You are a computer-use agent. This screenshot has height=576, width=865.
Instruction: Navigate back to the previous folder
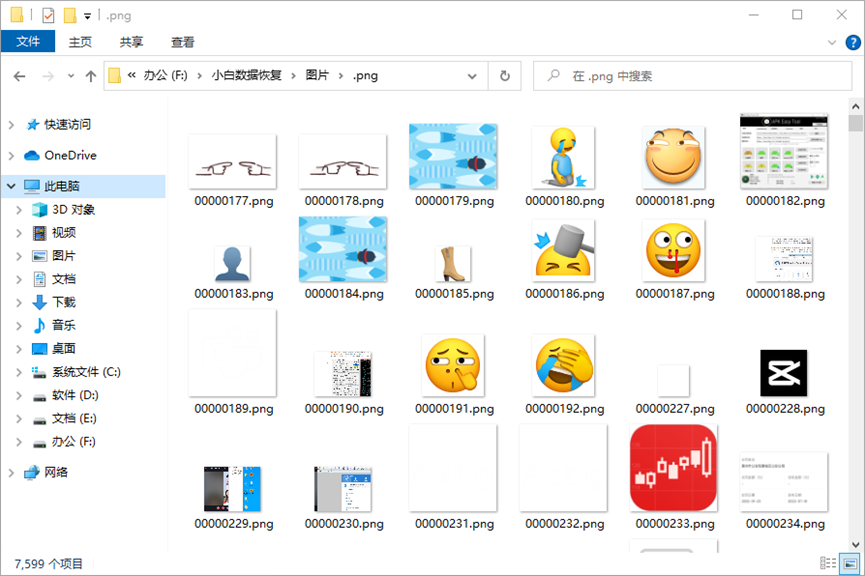(x=20, y=75)
